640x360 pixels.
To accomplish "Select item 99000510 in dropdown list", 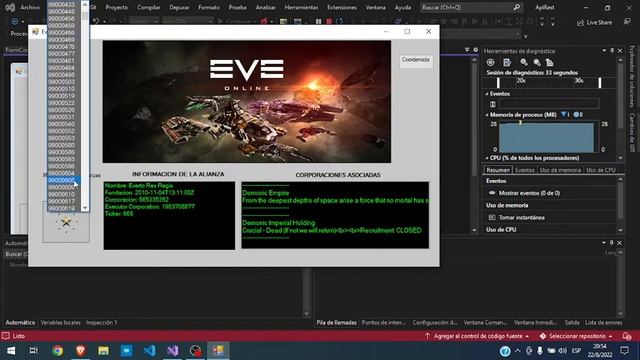I will click(61, 89).
